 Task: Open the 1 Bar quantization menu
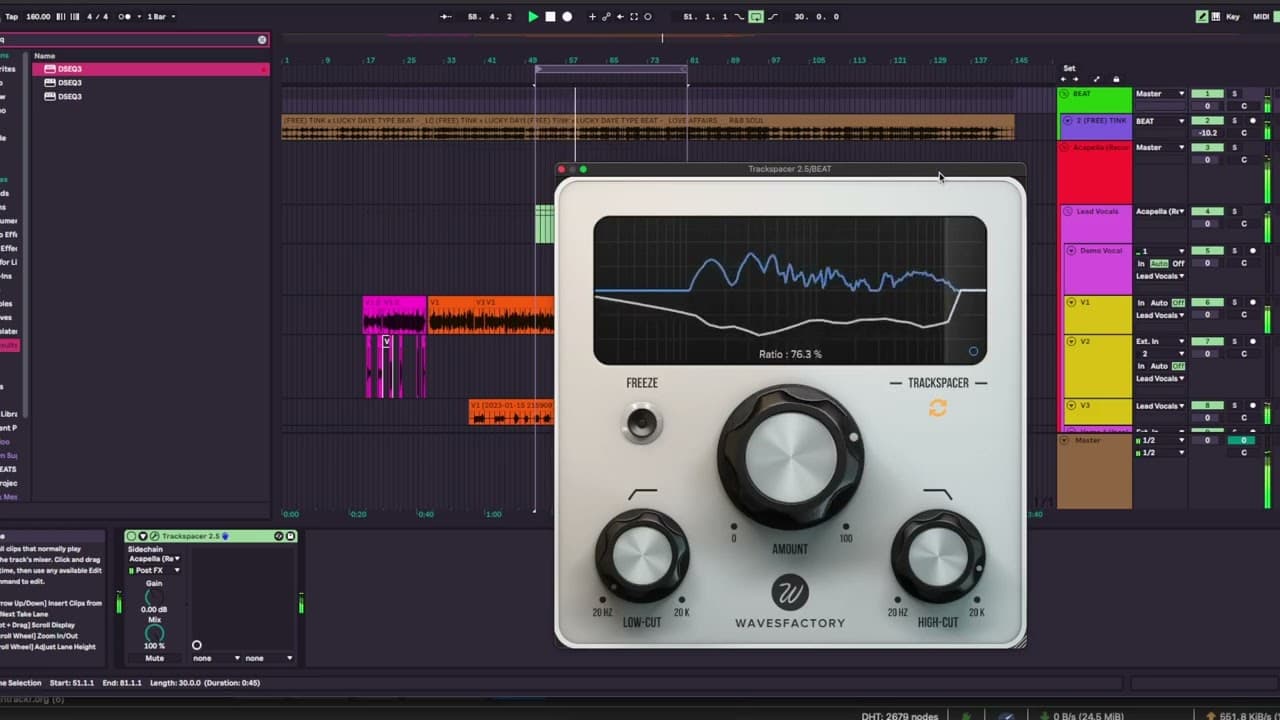162,17
